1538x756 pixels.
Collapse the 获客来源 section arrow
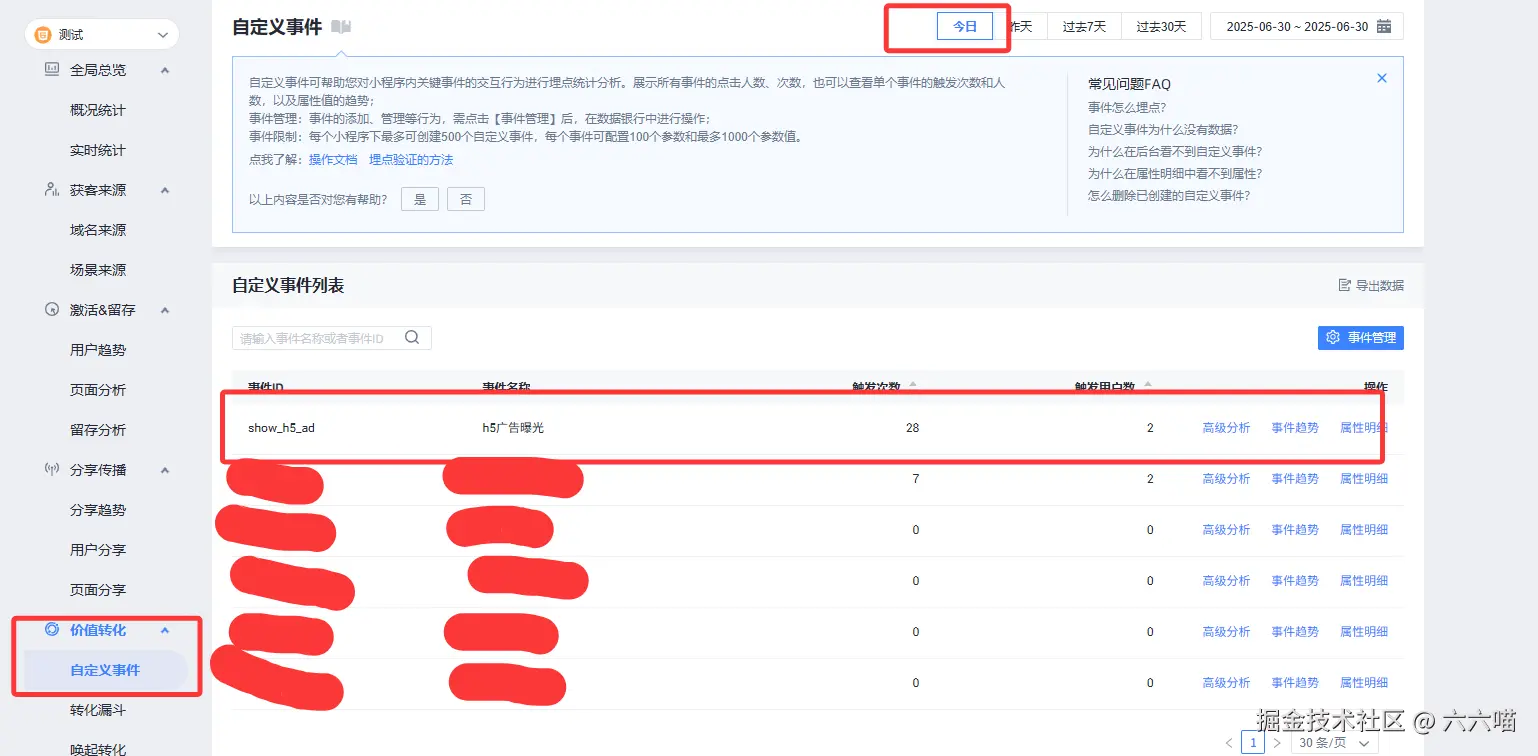point(165,190)
